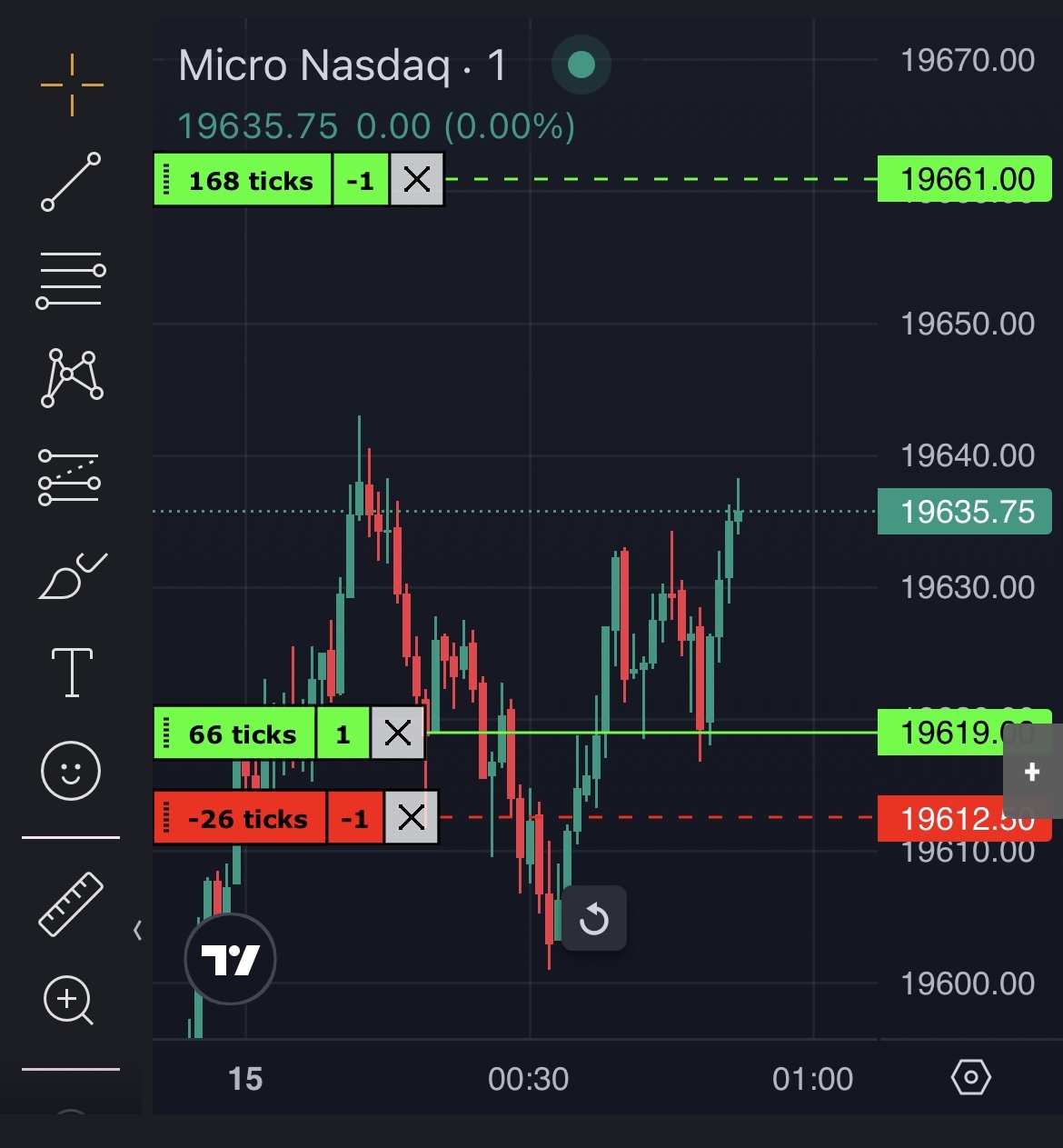Click the -1 quantity on the stop order
The image size is (1063, 1148).
pyautogui.click(x=355, y=818)
